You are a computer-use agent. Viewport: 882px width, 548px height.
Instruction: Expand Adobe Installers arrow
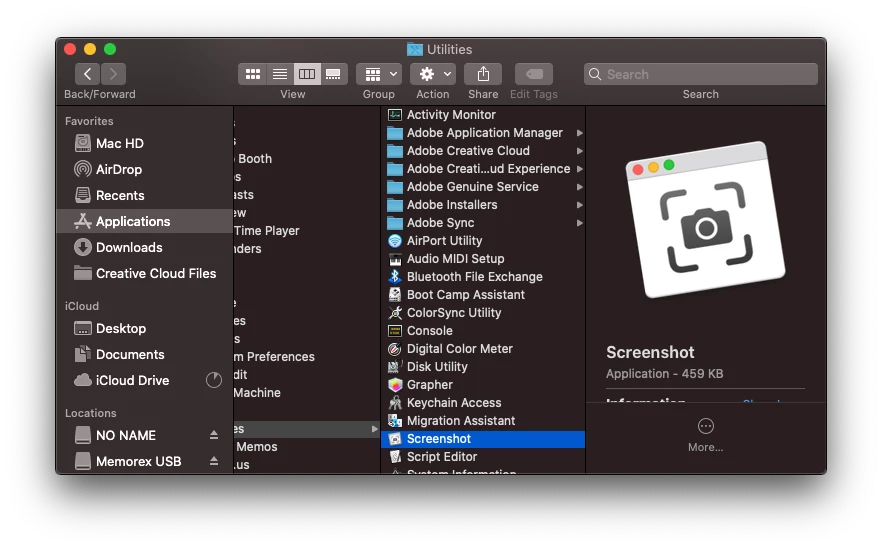click(579, 205)
